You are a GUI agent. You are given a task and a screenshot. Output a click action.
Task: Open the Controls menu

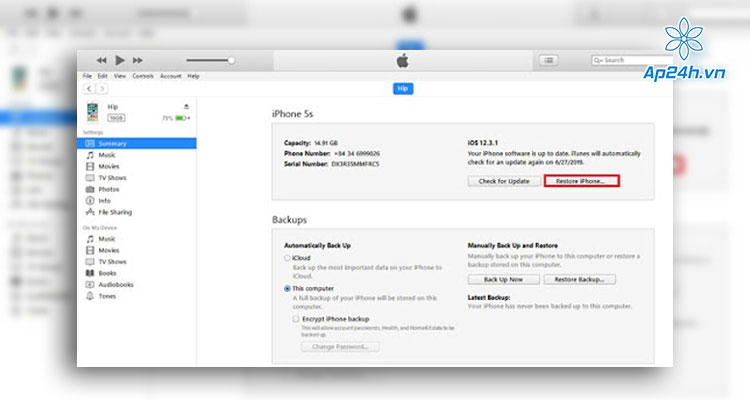(x=143, y=76)
